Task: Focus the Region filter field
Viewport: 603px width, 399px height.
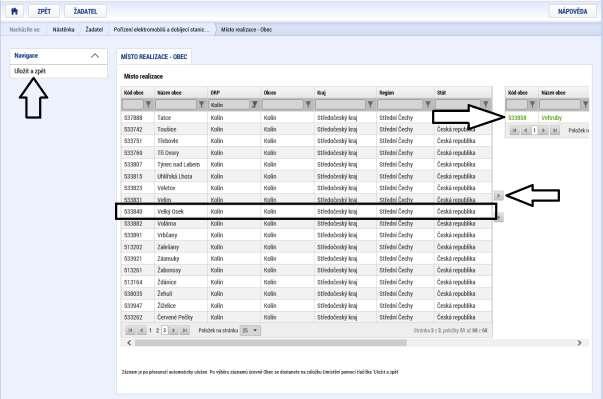Action: (x=401, y=104)
